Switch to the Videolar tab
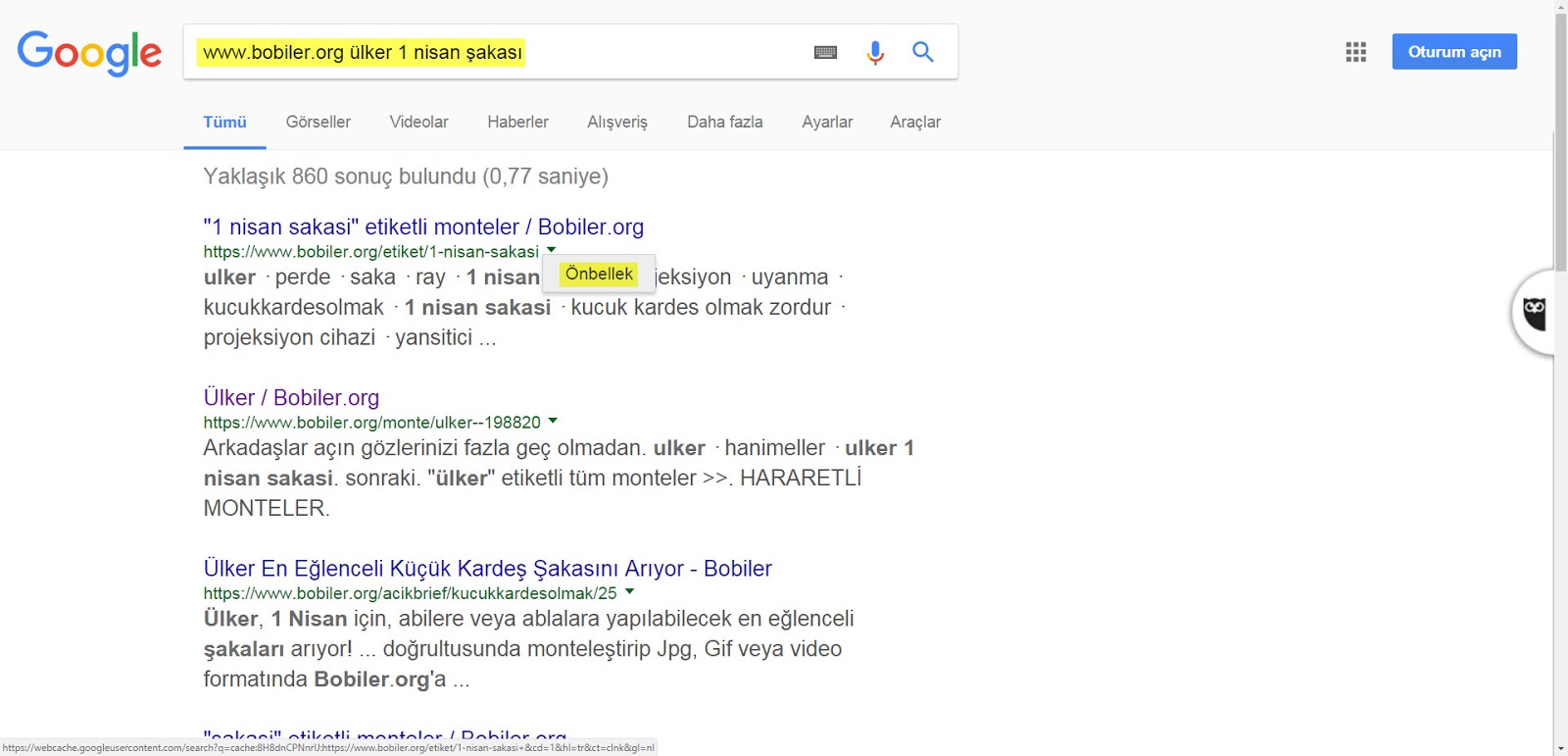The image size is (1568, 756). point(418,123)
